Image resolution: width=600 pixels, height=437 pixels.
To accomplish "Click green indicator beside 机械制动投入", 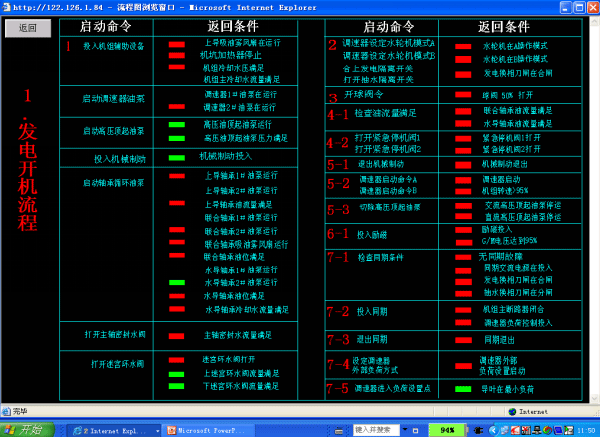I will 177,157.
